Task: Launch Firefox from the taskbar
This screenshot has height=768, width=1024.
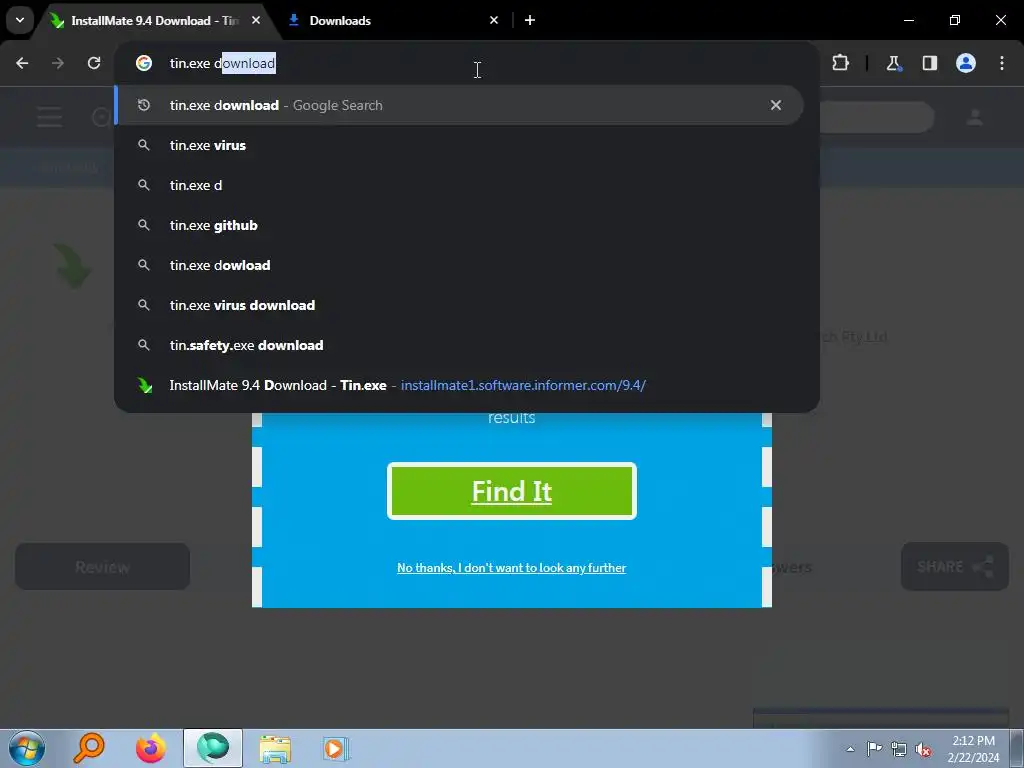Action: coord(150,748)
